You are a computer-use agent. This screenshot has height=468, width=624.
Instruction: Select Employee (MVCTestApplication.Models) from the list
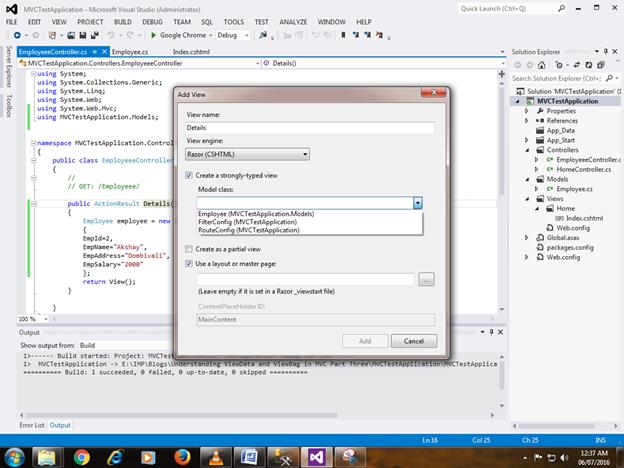pos(256,214)
